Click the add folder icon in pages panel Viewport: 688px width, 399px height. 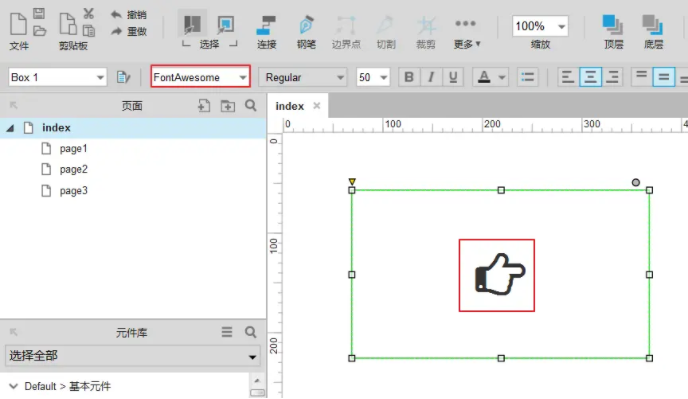tap(228, 105)
